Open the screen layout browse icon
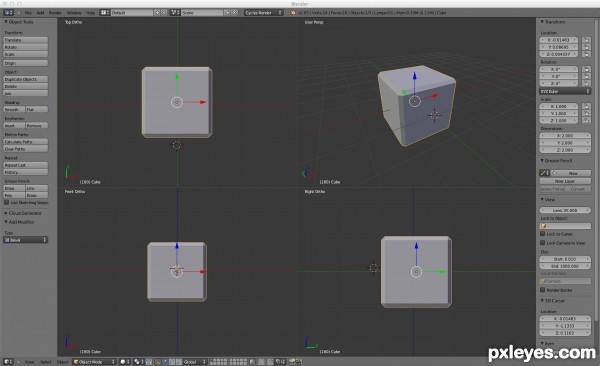 click(x=104, y=13)
